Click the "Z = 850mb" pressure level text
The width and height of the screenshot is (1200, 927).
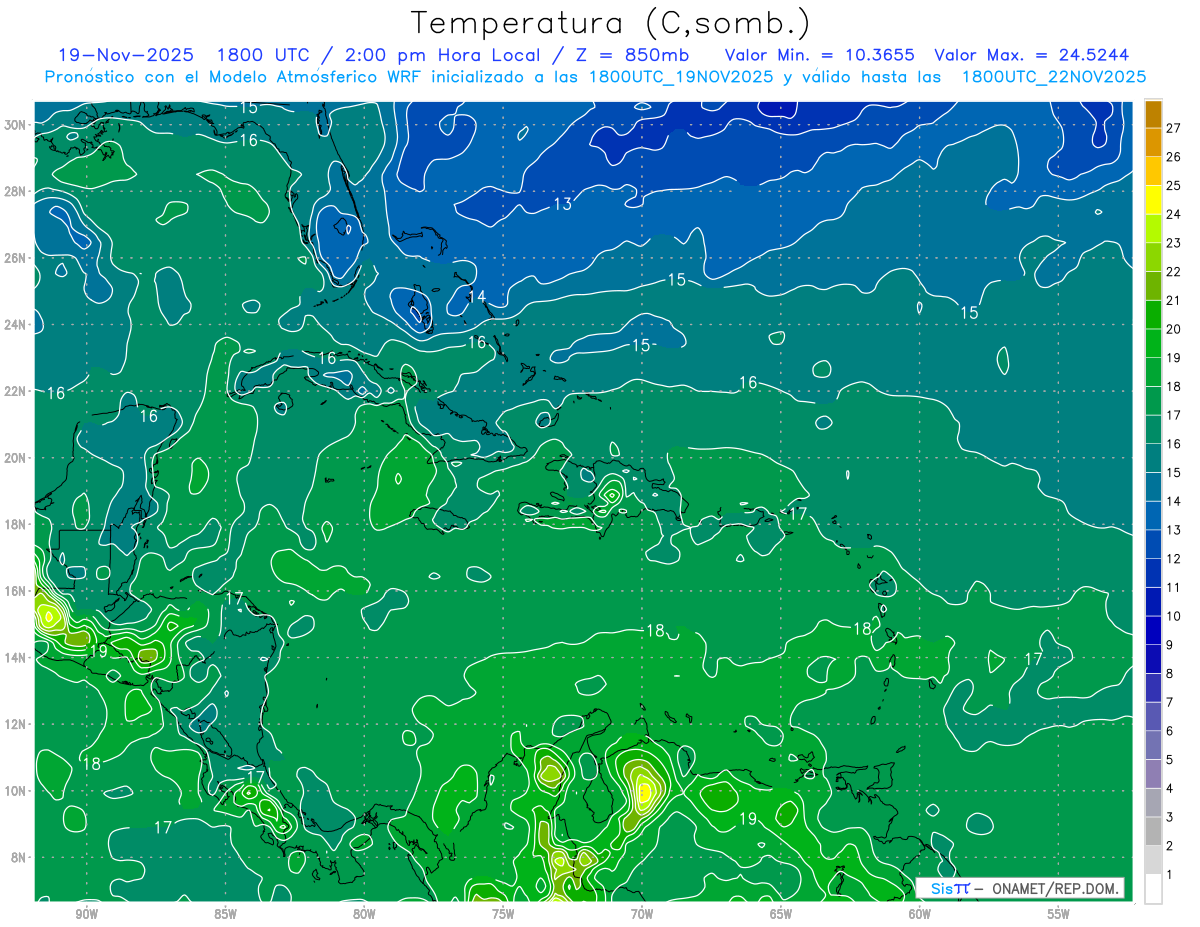point(634,55)
